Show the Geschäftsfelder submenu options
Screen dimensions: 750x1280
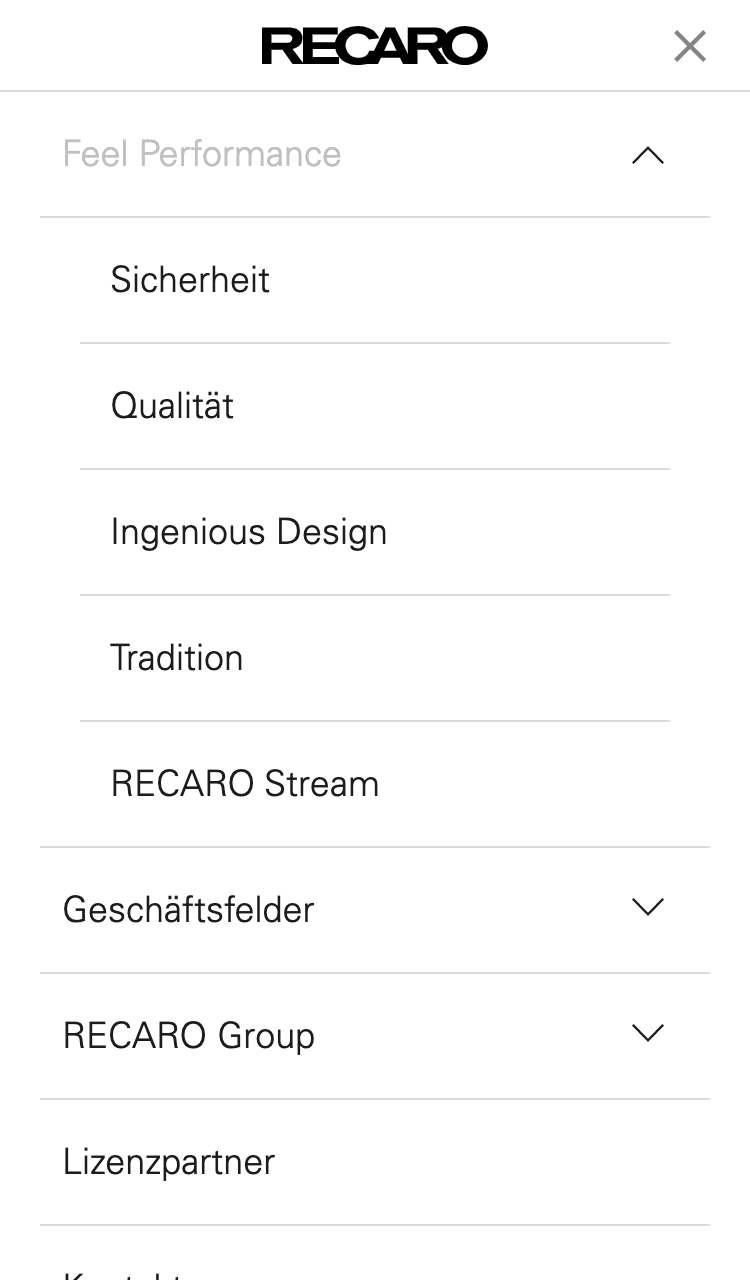(648, 907)
